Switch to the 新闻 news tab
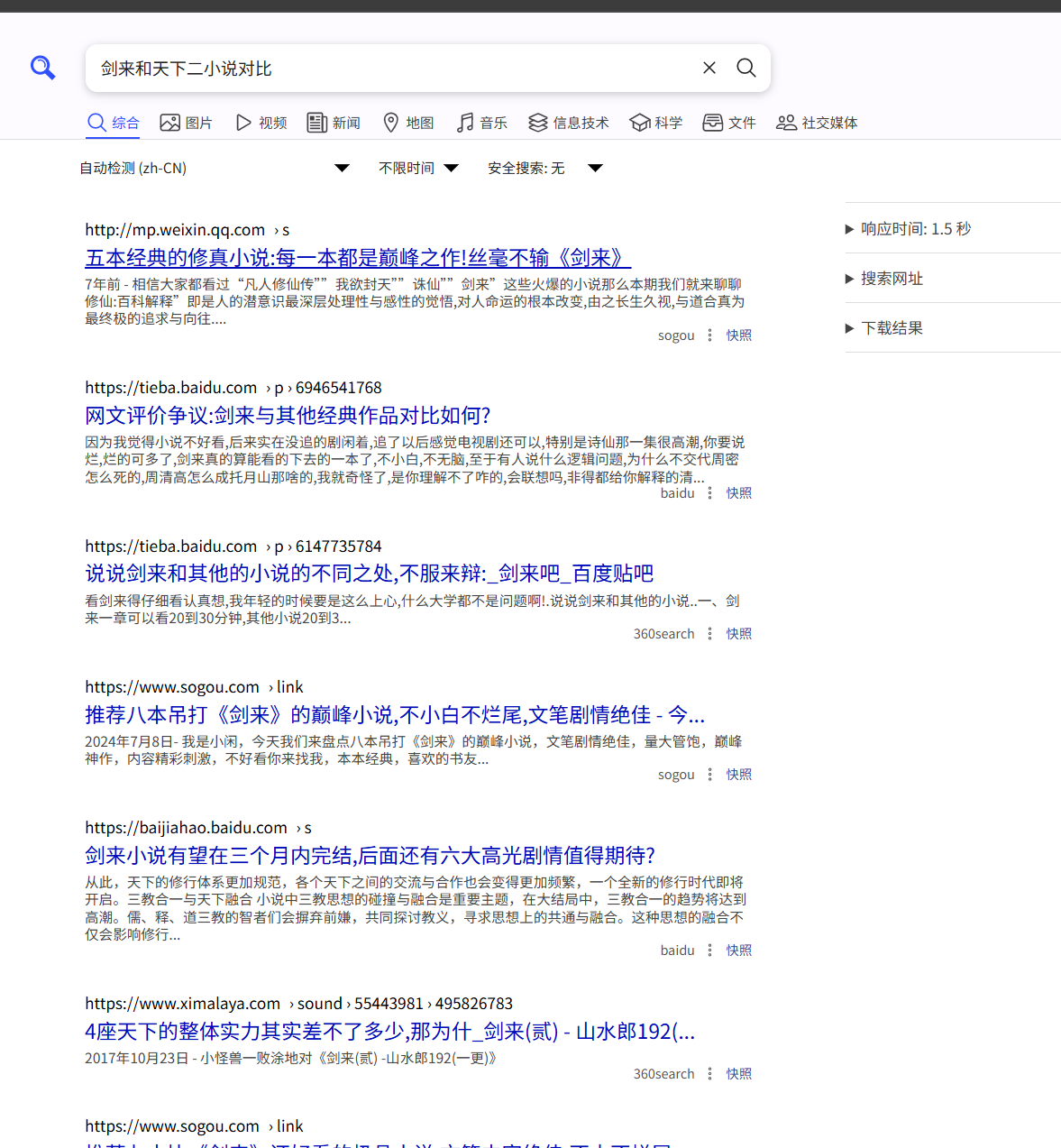1061x1148 pixels. click(x=334, y=123)
